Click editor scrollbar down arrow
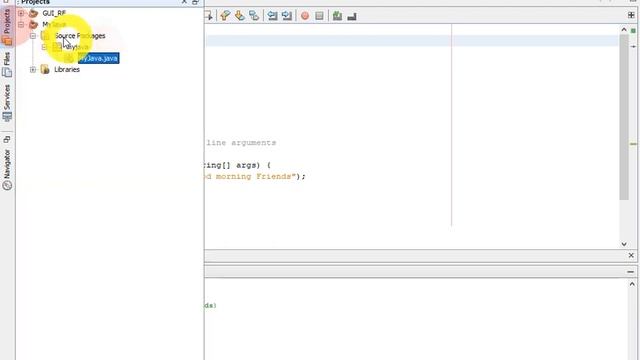The width and height of the screenshot is (640, 360). (x=624, y=244)
